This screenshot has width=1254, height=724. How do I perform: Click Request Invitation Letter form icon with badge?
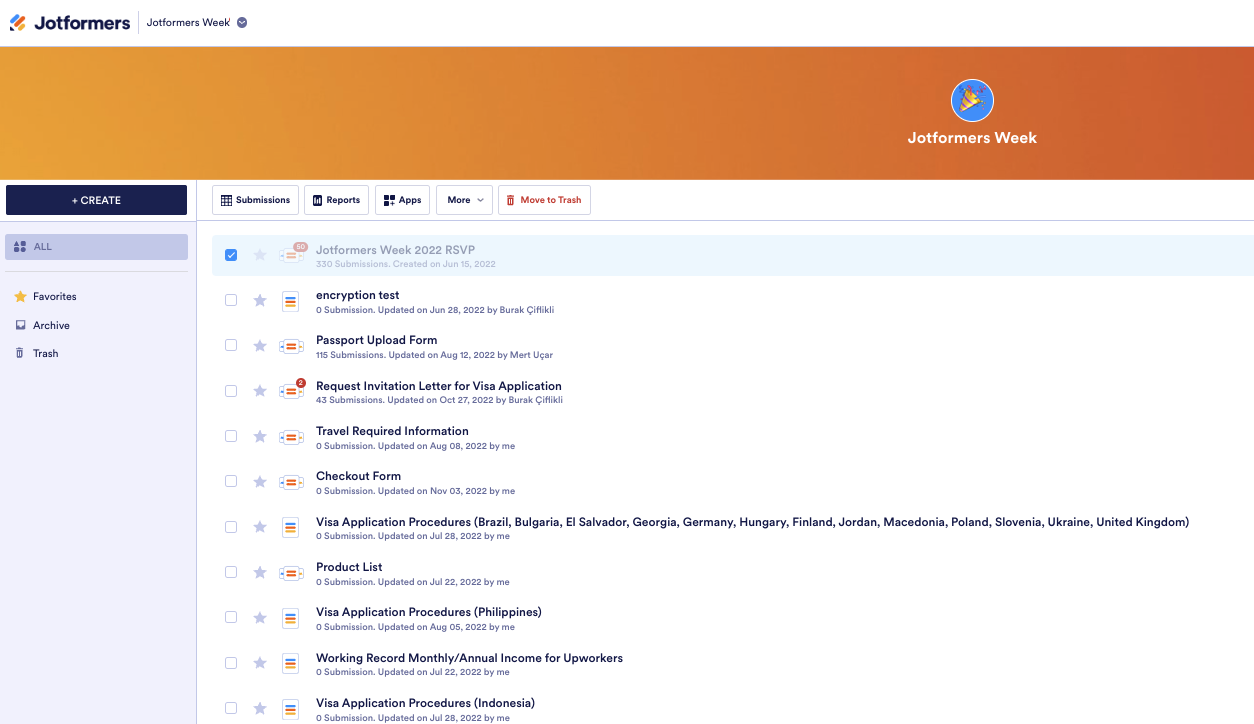click(x=291, y=391)
